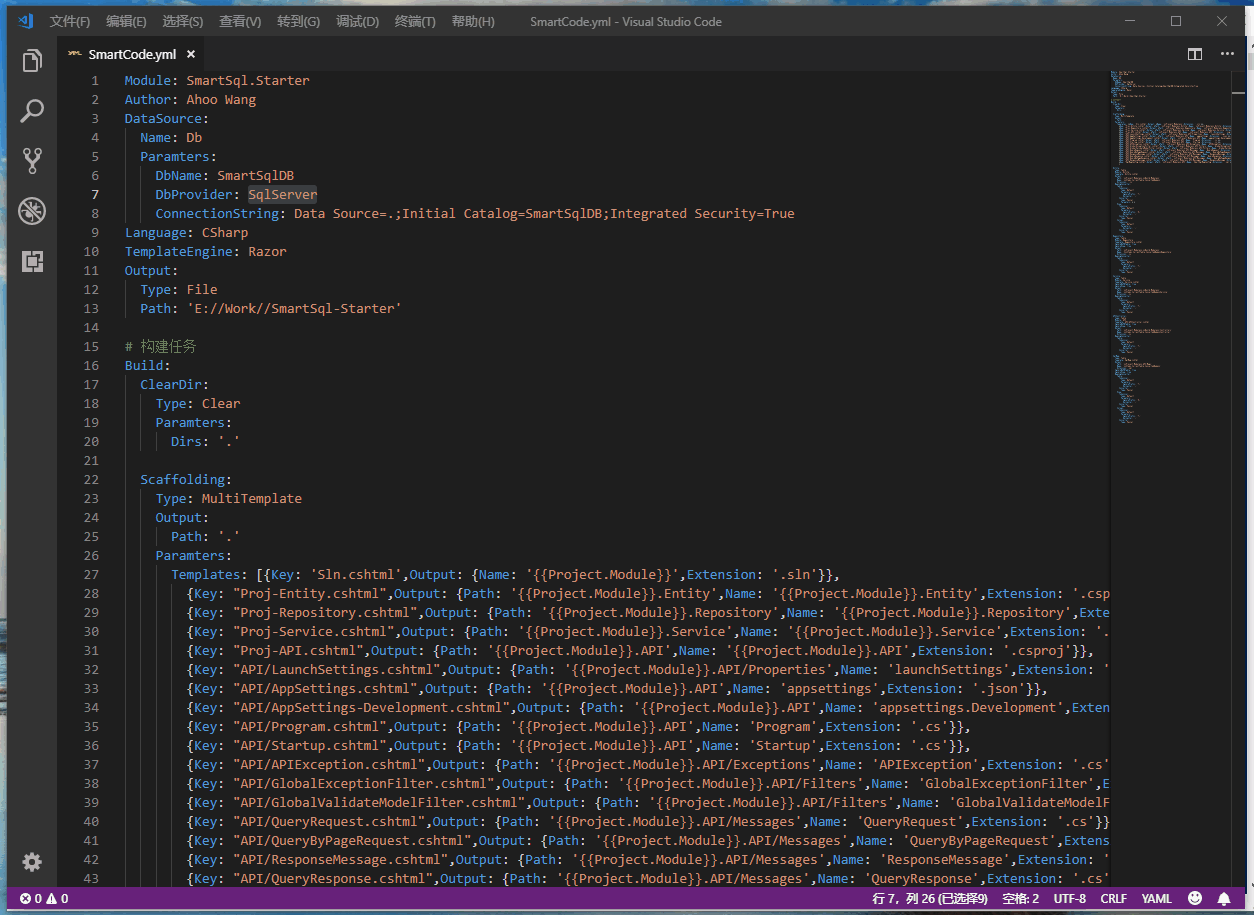1254x915 pixels.
Task: Open the 终端 menu
Action: 414,21
